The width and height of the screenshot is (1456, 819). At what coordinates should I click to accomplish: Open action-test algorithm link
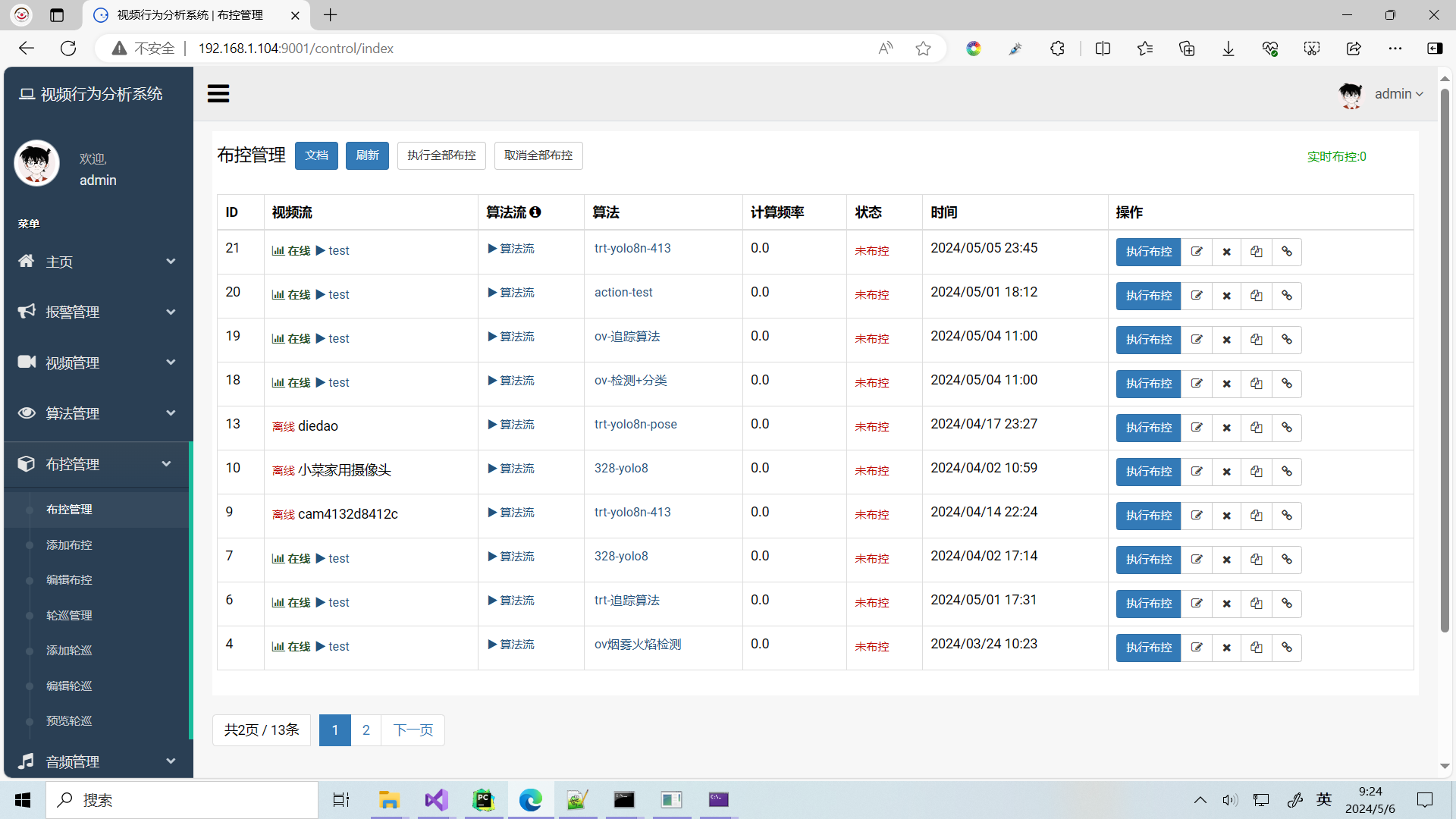point(623,293)
